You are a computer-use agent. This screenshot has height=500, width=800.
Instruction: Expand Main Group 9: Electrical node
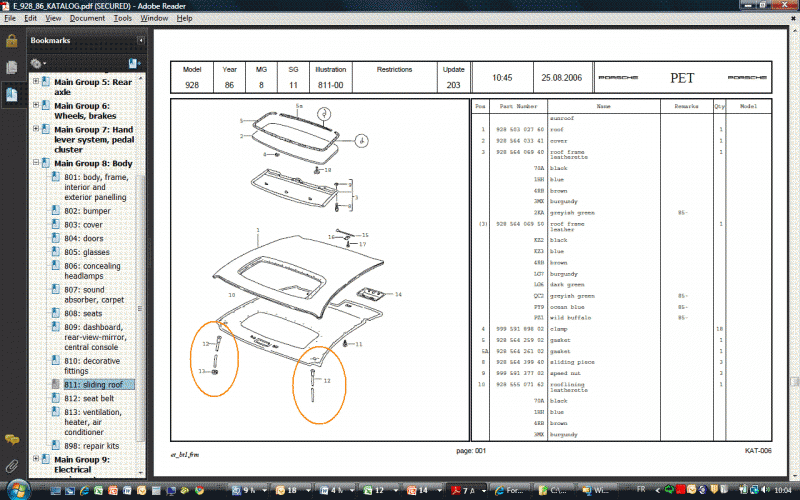point(36,459)
